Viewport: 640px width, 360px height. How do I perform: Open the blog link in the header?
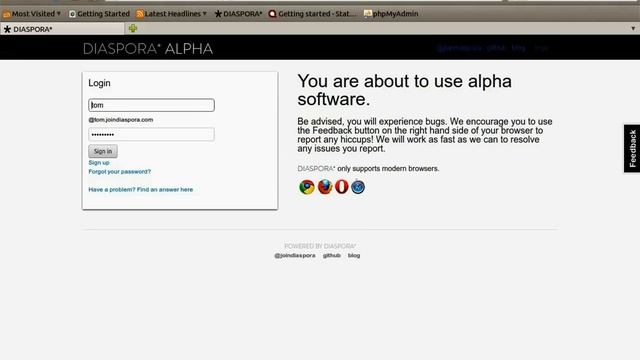[x=518, y=48]
